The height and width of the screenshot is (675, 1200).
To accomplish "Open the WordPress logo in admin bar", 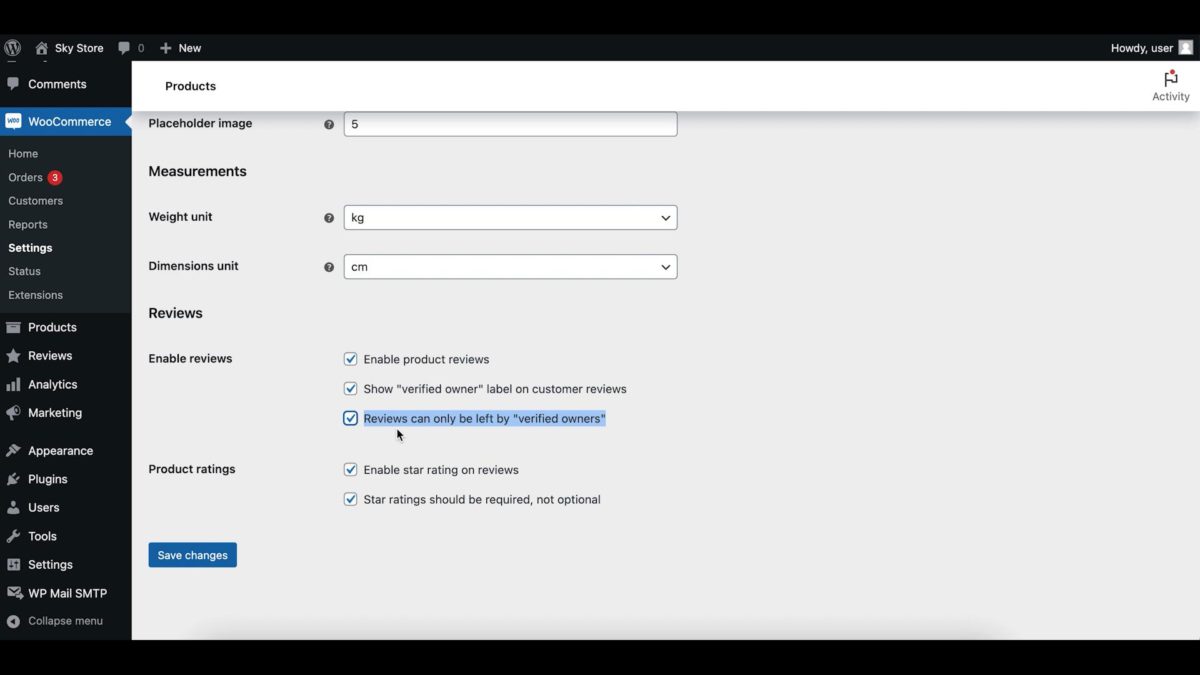I will (12, 47).
